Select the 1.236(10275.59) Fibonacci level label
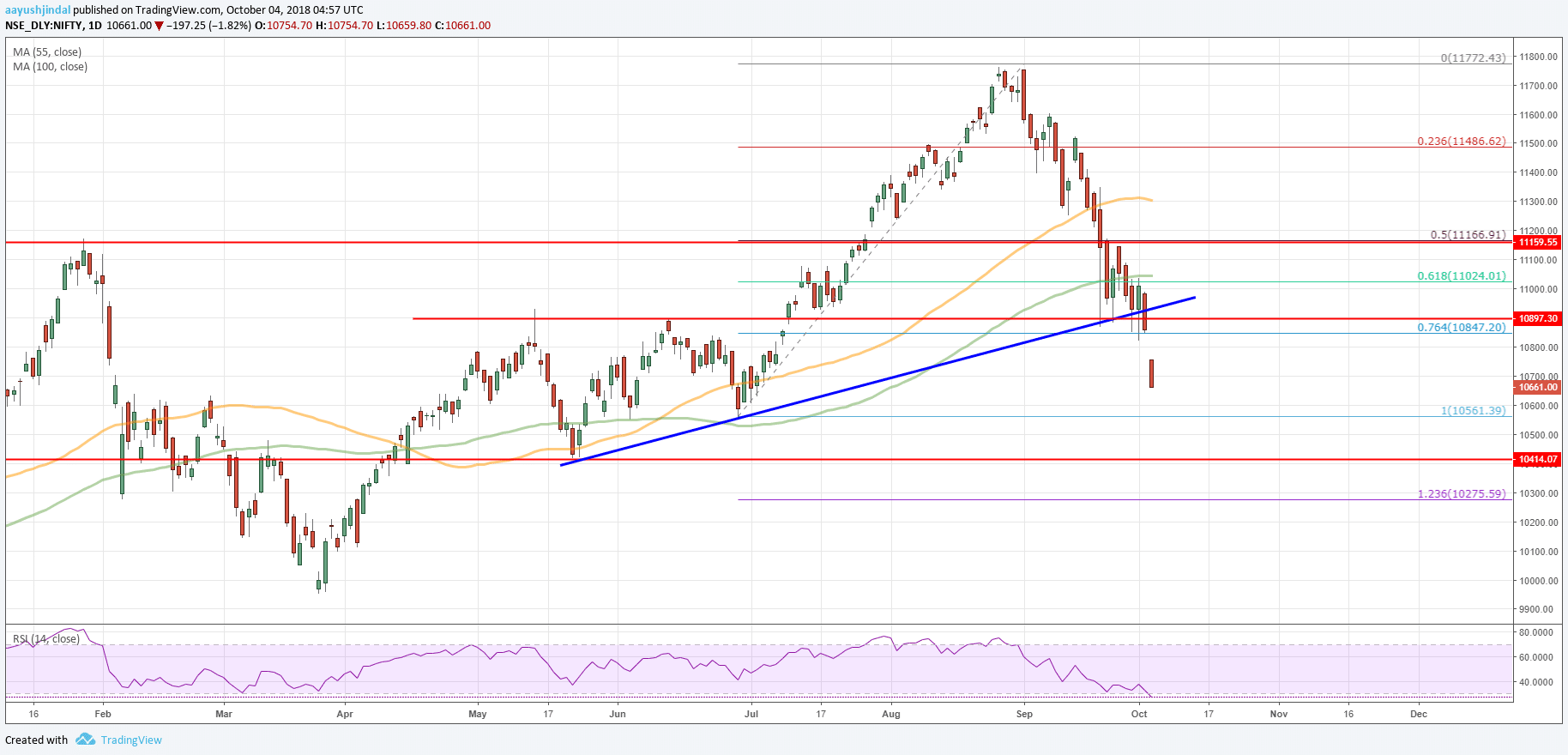The image size is (1568, 755). point(1462,494)
